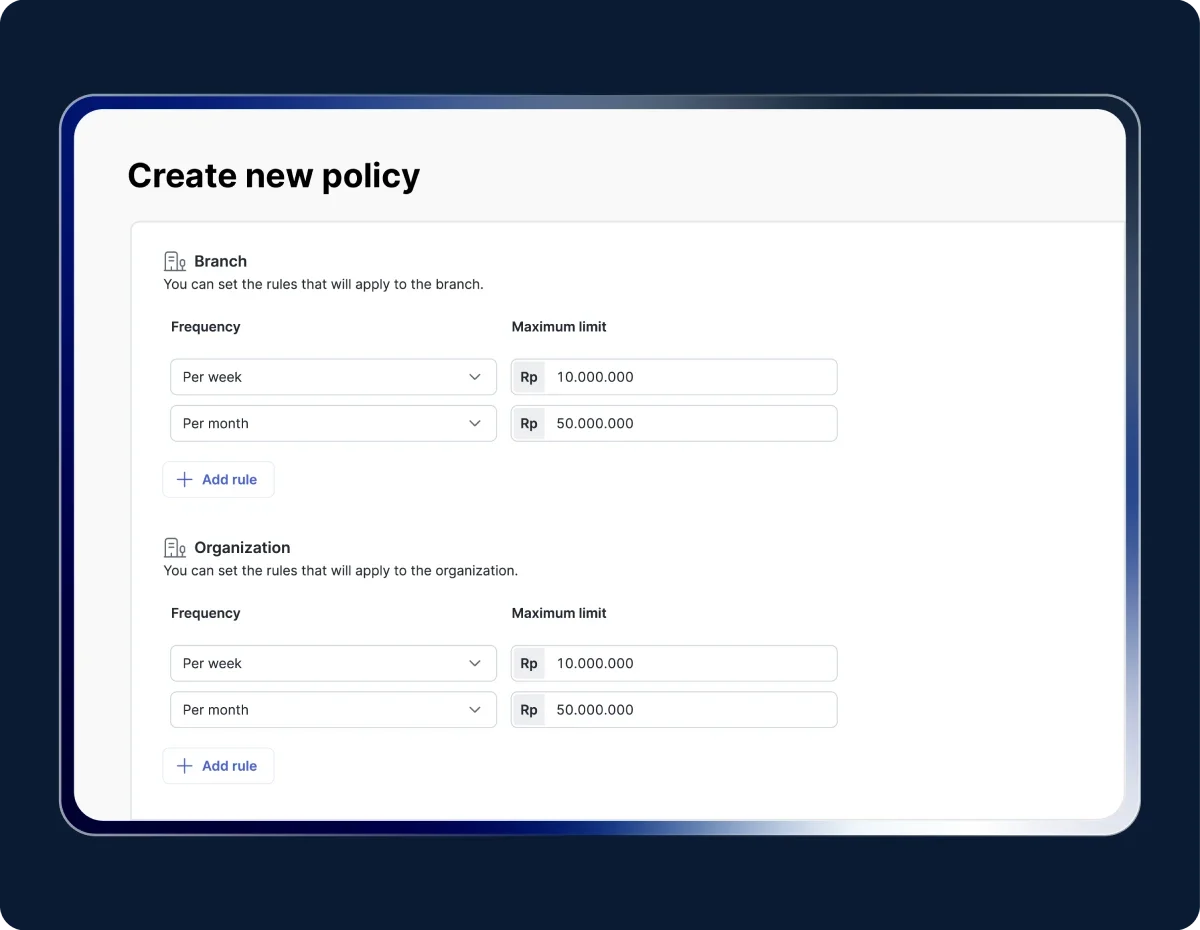
Task: Edit Organization's 10.000.000 maximum limit field
Action: [x=690, y=663]
